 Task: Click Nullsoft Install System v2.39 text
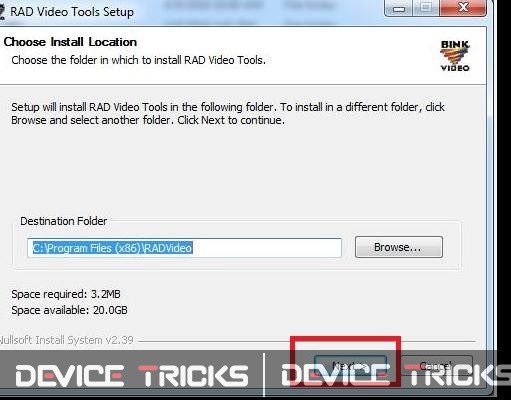tap(66, 340)
